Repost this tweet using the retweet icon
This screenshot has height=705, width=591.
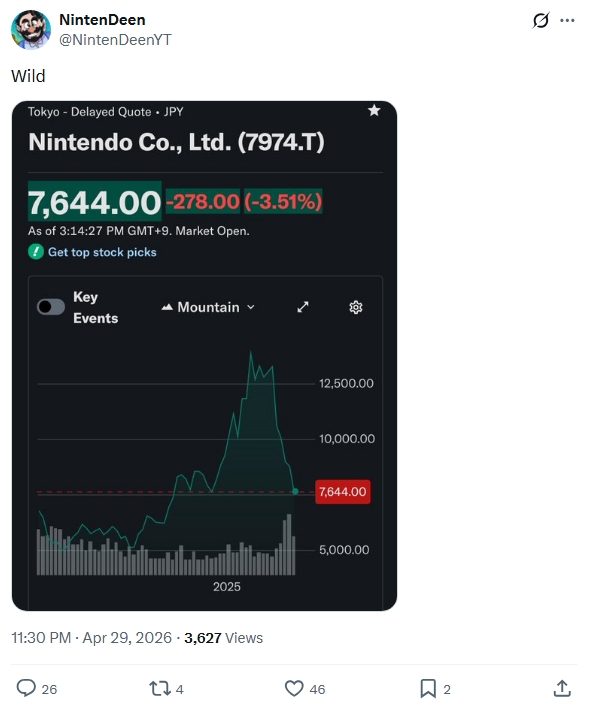pyautogui.click(x=160, y=688)
